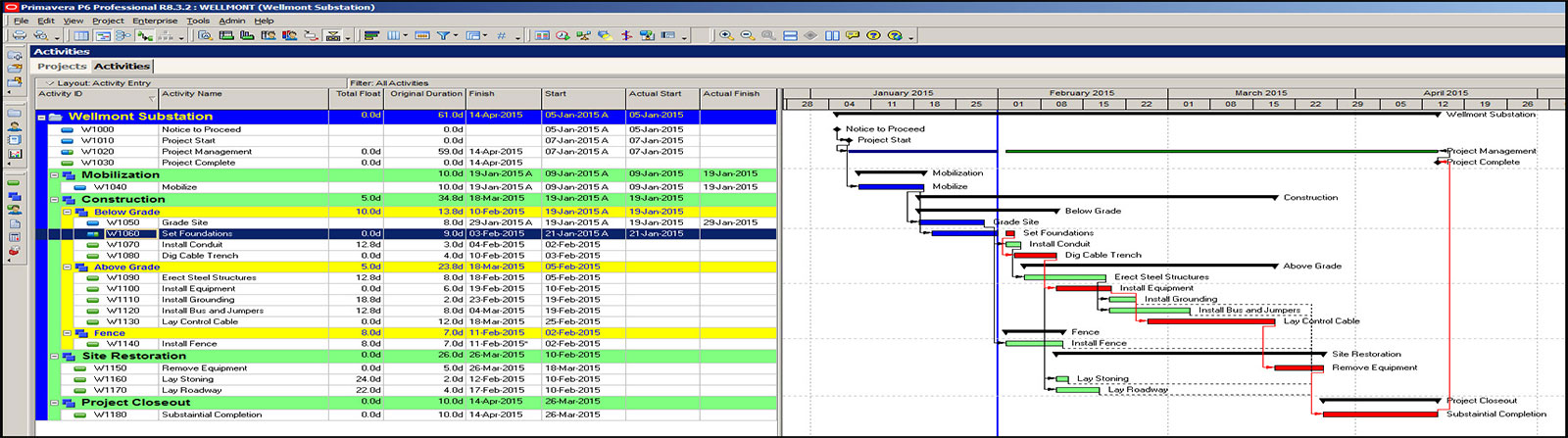Open the Columns dropdown arrow
The height and width of the screenshot is (438, 1568).
[x=405, y=36]
